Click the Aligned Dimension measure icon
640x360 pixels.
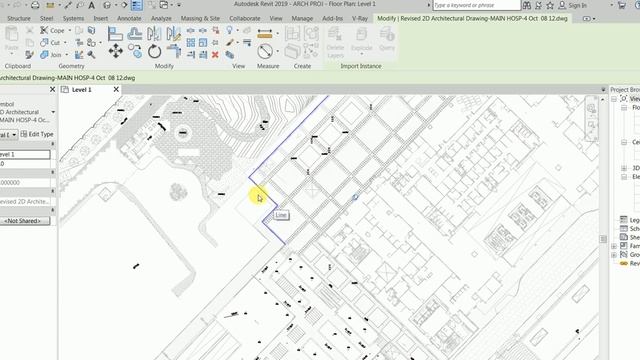[265, 34]
